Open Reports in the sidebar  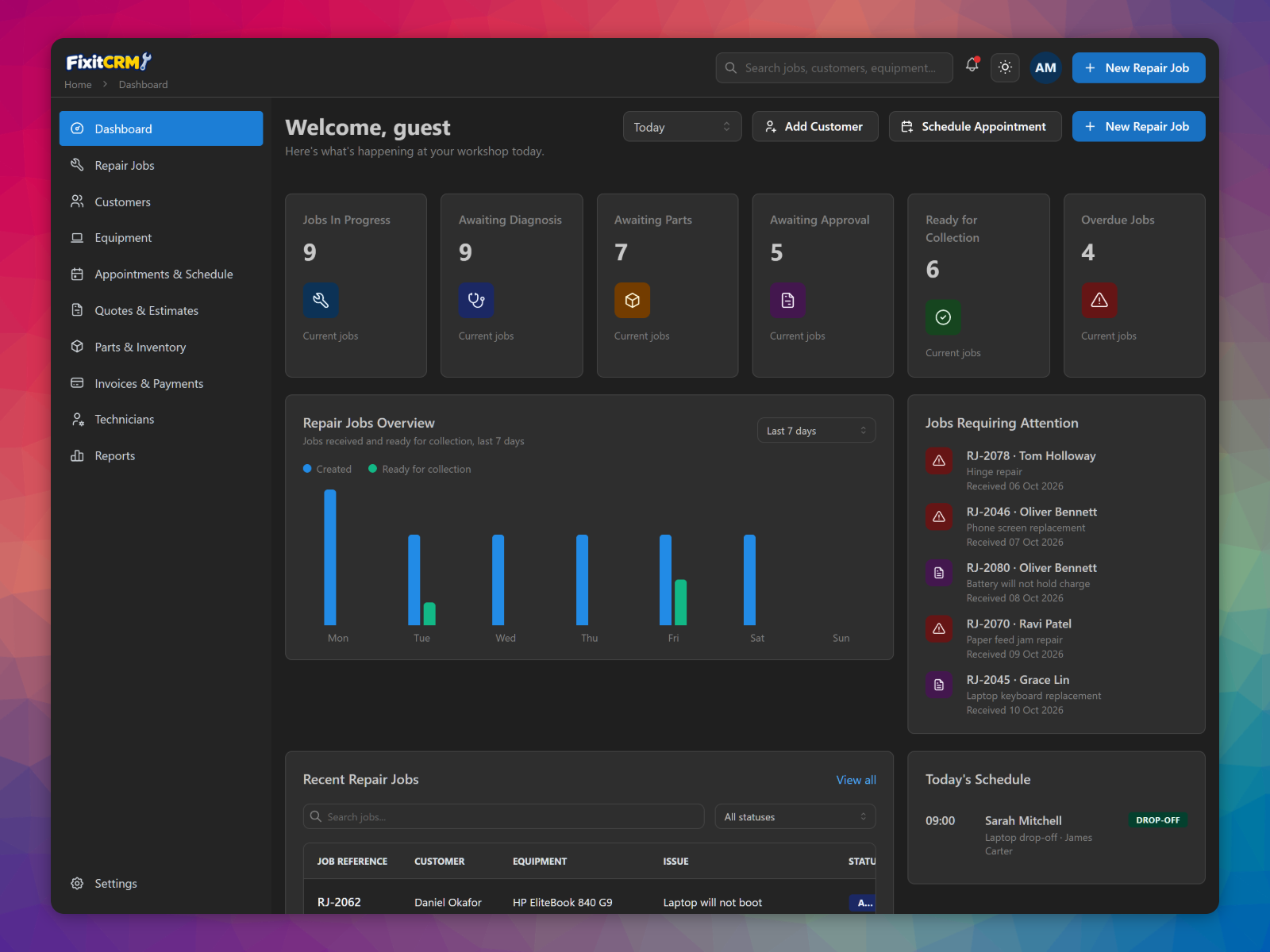pos(161,455)
